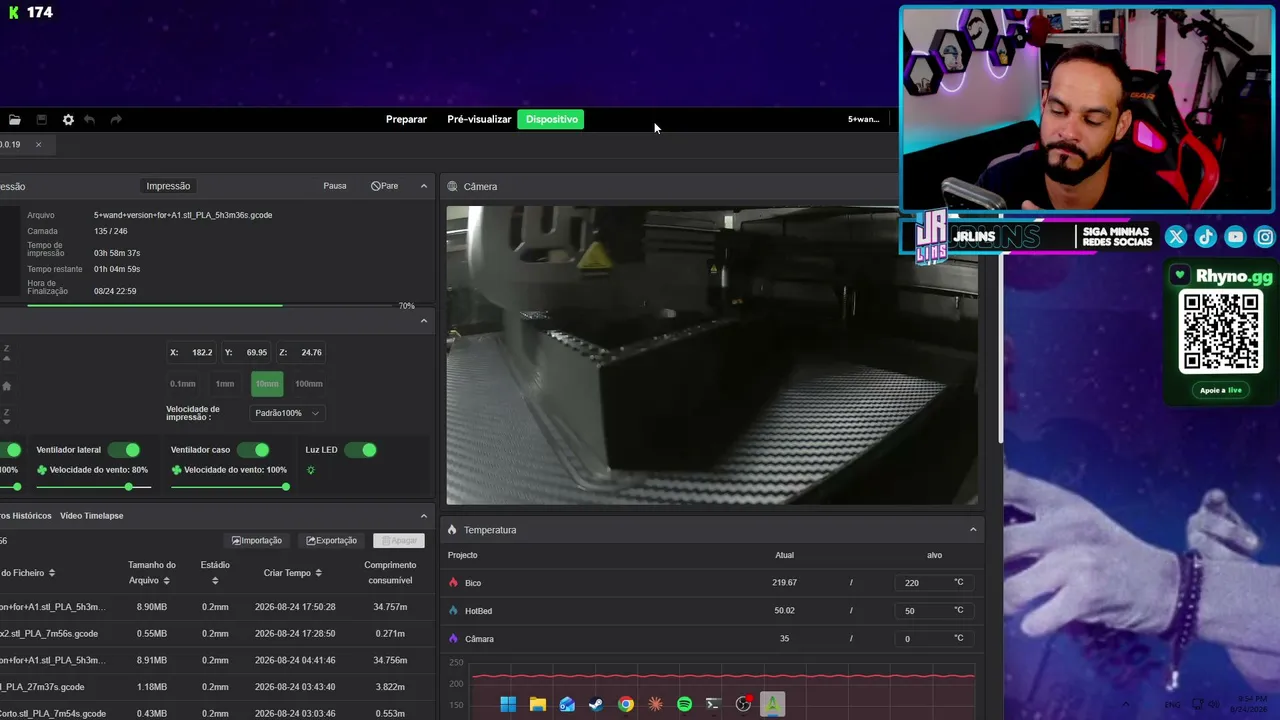Open the Velocidade de impressão dropdown
The image size is (1280, 720).
287,413
